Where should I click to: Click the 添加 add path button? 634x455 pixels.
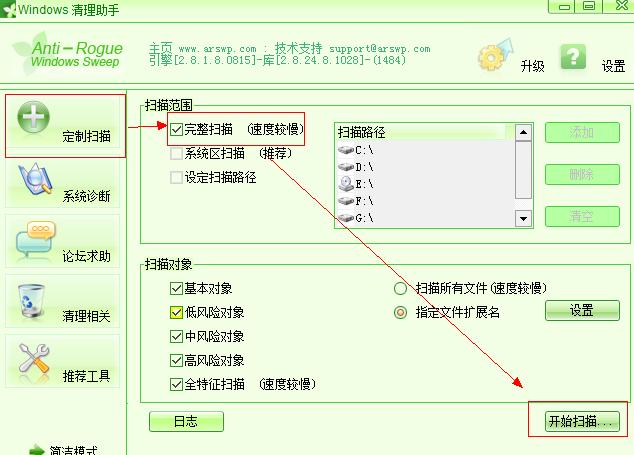582,132
